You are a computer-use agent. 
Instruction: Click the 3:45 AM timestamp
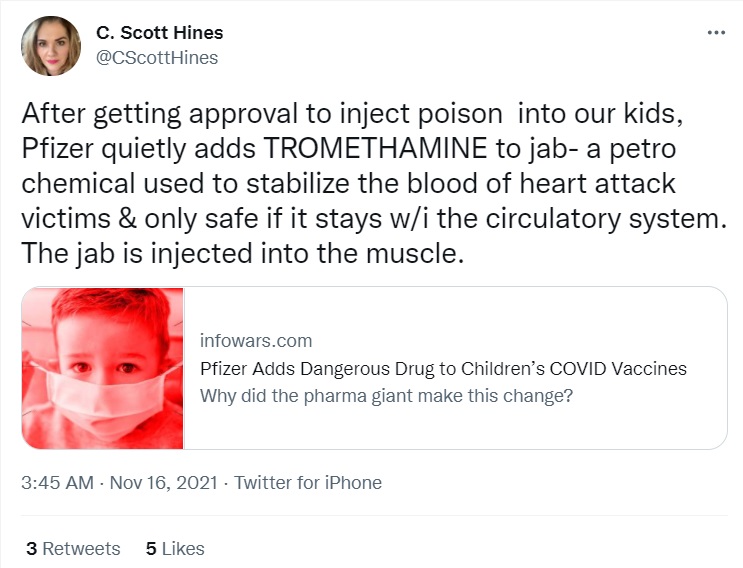56,482
